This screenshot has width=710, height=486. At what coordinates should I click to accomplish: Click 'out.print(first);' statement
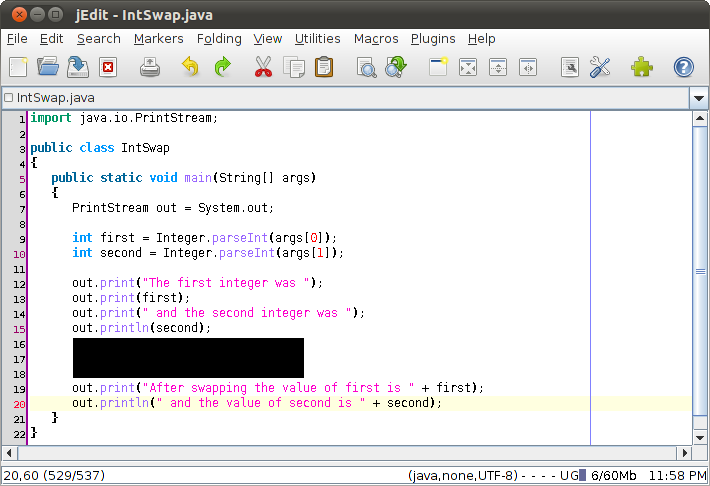click(x=131, y=298)
